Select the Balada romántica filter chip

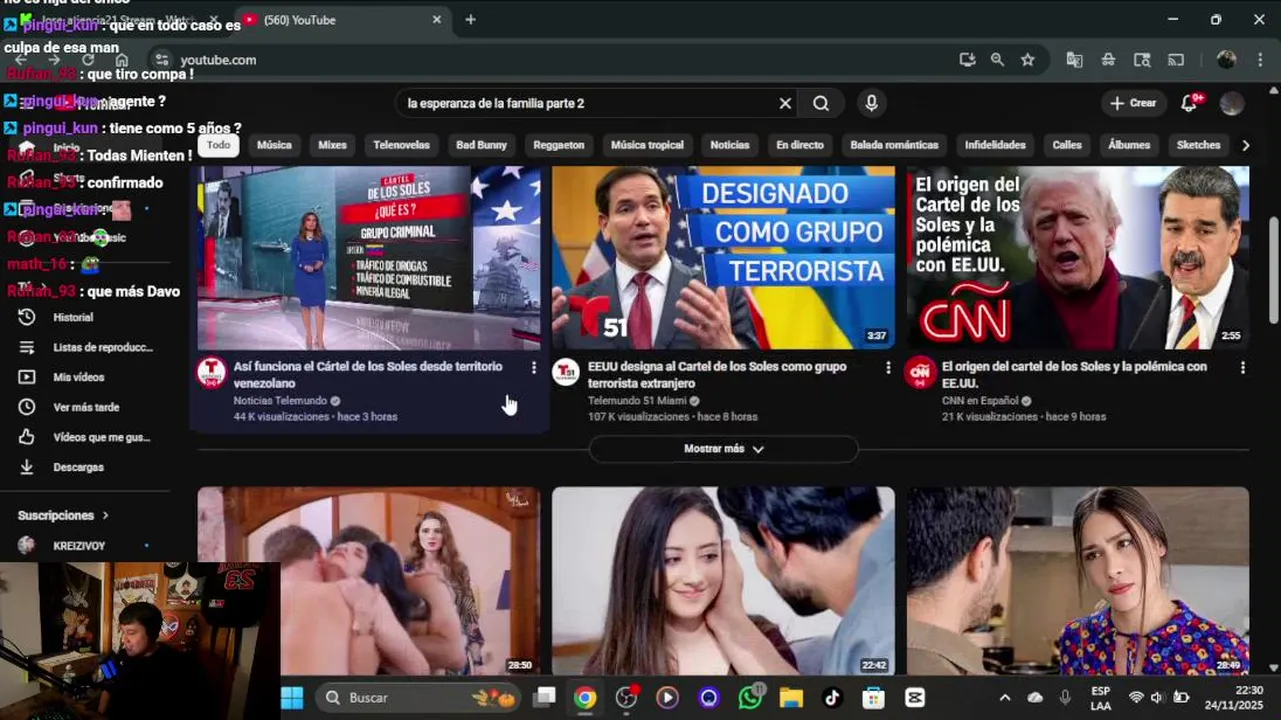894,145
